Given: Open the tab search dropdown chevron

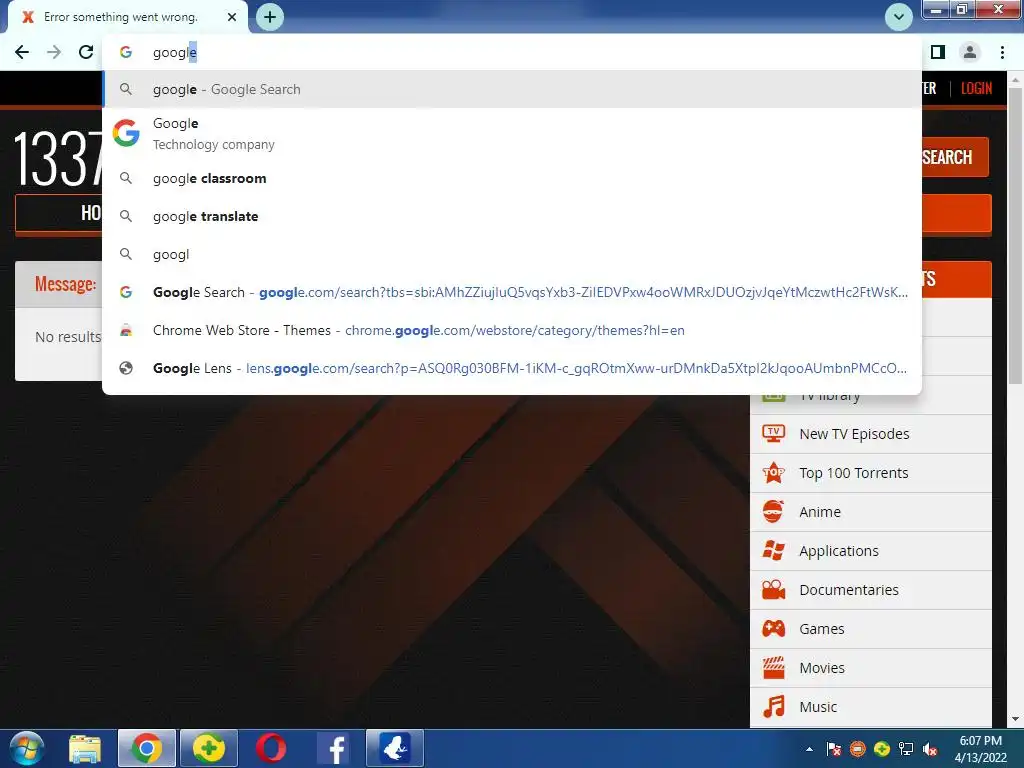Looking at the screenshot, I should pyautogui.click(x=899, y=17).
